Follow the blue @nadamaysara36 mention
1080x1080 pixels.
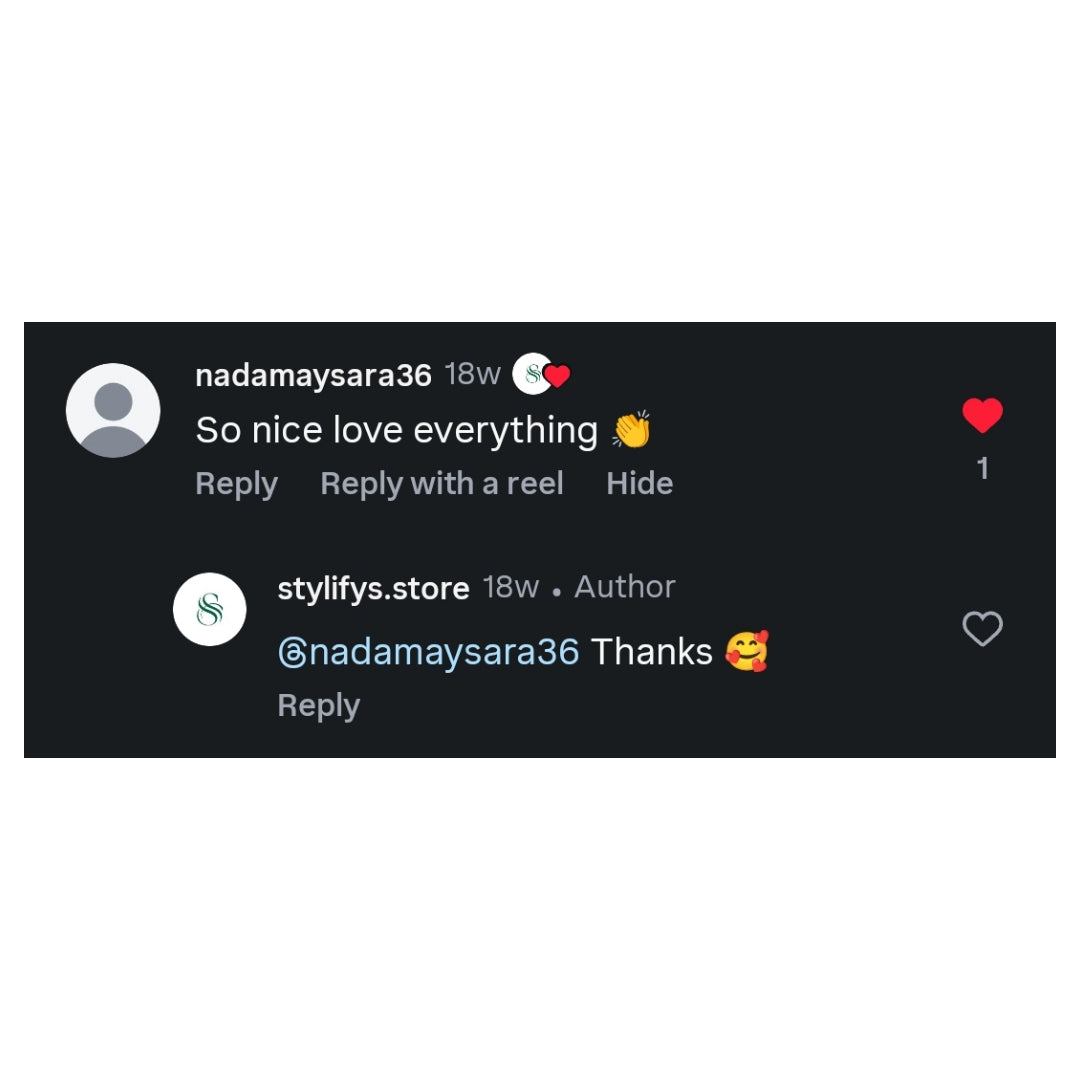coord(428,652)
